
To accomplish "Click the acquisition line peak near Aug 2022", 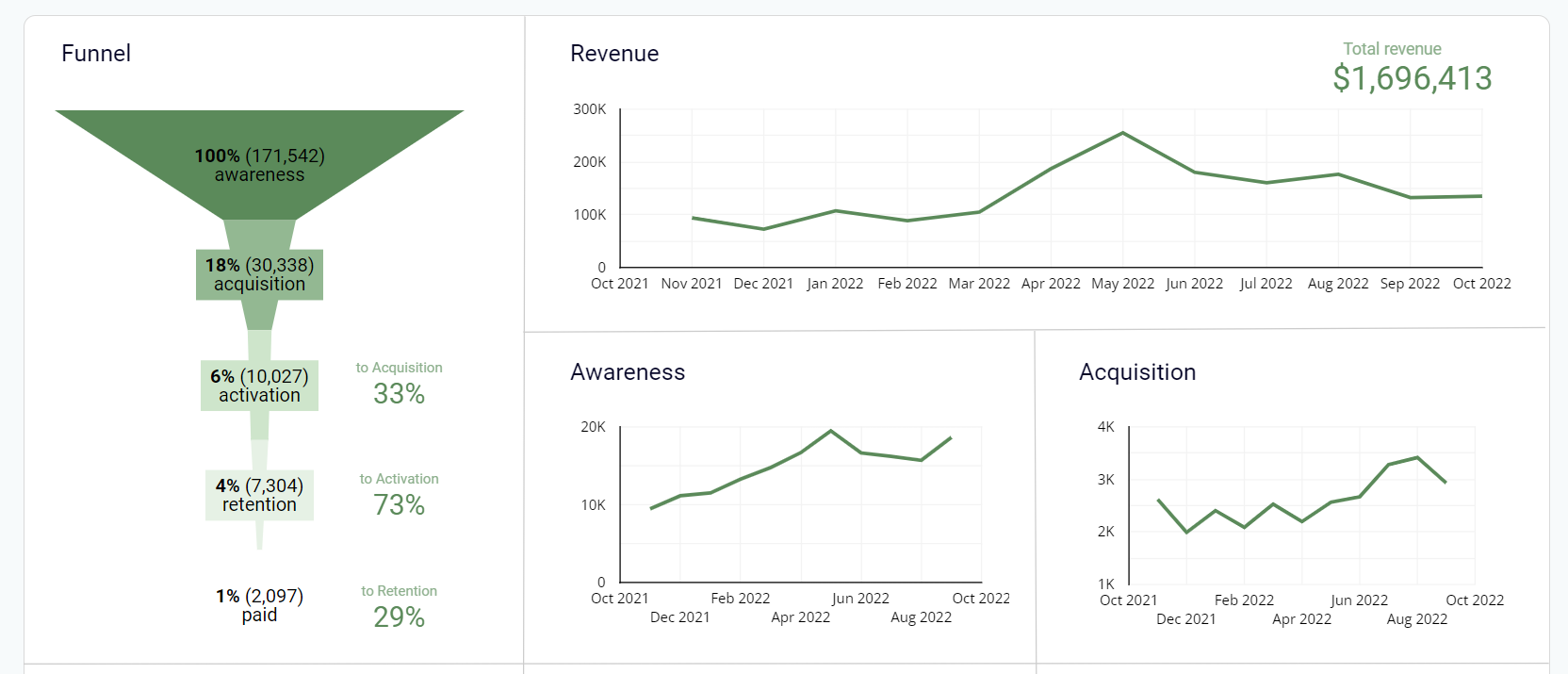I will [x=1417, y=457].
